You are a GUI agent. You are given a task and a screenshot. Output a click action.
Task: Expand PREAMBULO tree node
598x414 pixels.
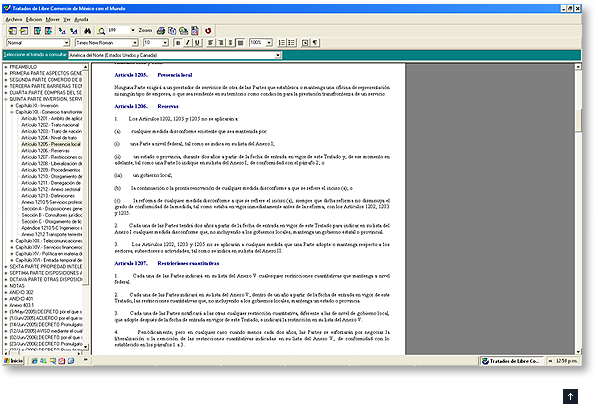click(x=6, y=67)
